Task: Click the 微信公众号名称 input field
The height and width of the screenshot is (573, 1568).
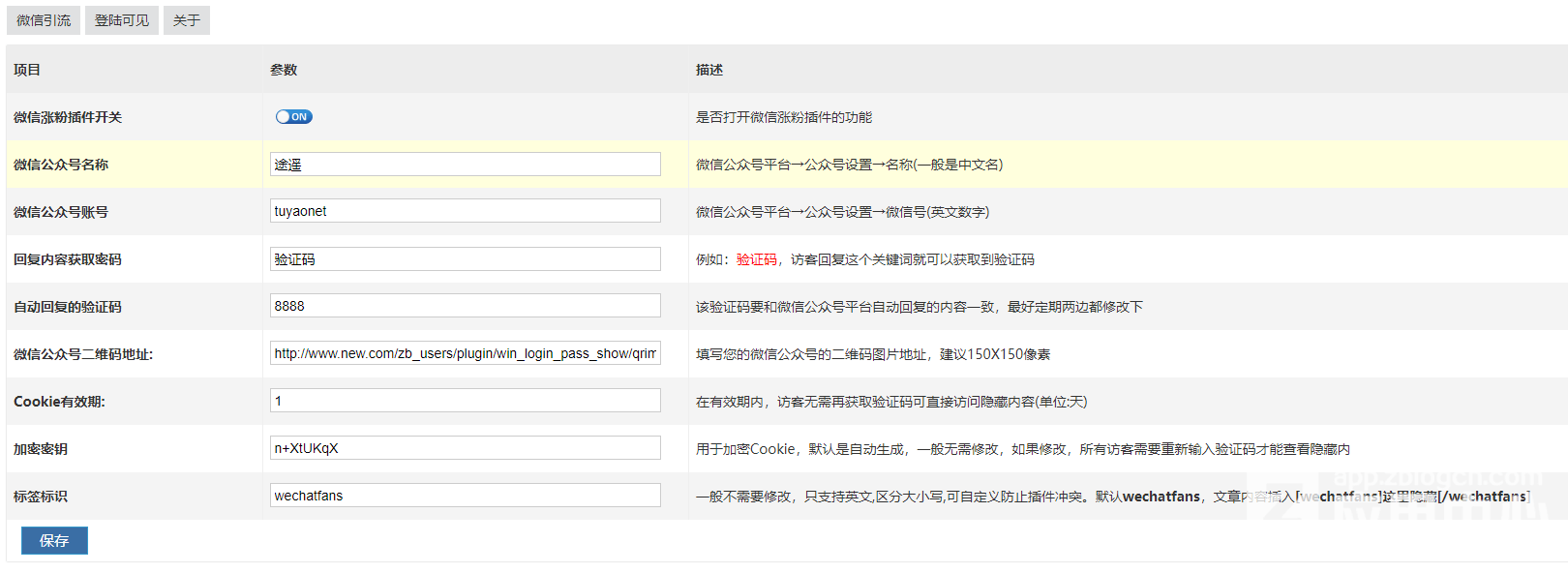Action: [466, 165]
